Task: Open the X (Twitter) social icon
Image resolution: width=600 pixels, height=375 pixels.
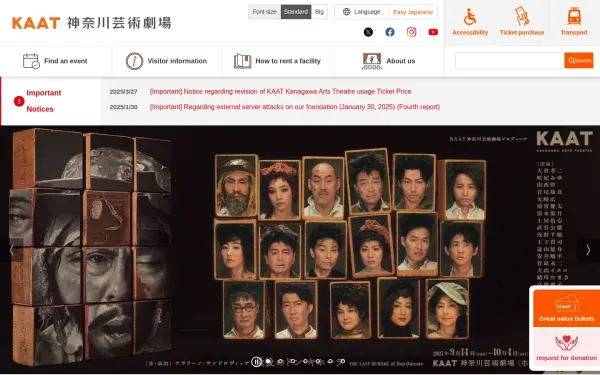Action: point(368,32)
